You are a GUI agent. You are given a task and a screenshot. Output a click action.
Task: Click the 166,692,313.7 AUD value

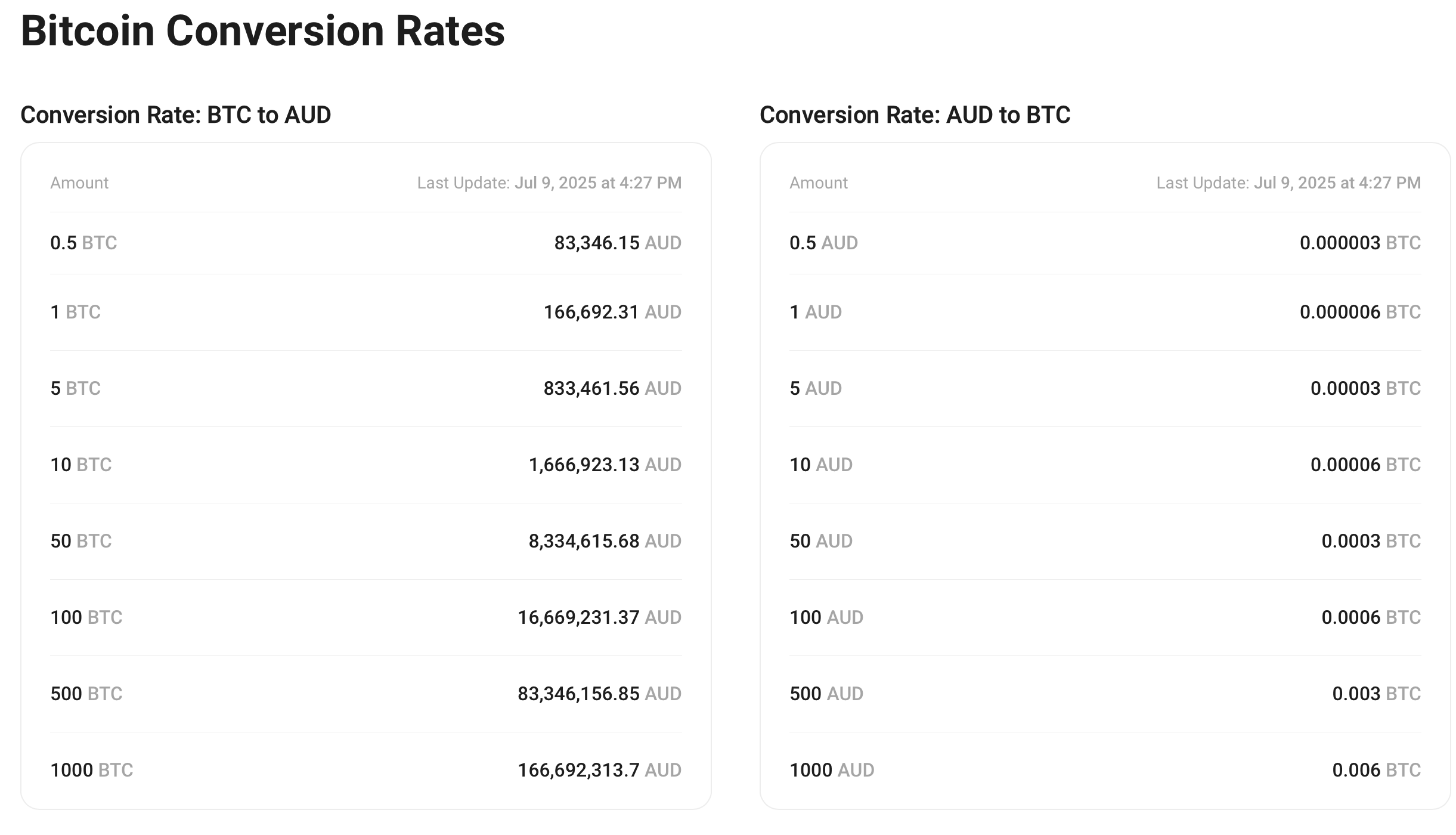pos(599,770)
